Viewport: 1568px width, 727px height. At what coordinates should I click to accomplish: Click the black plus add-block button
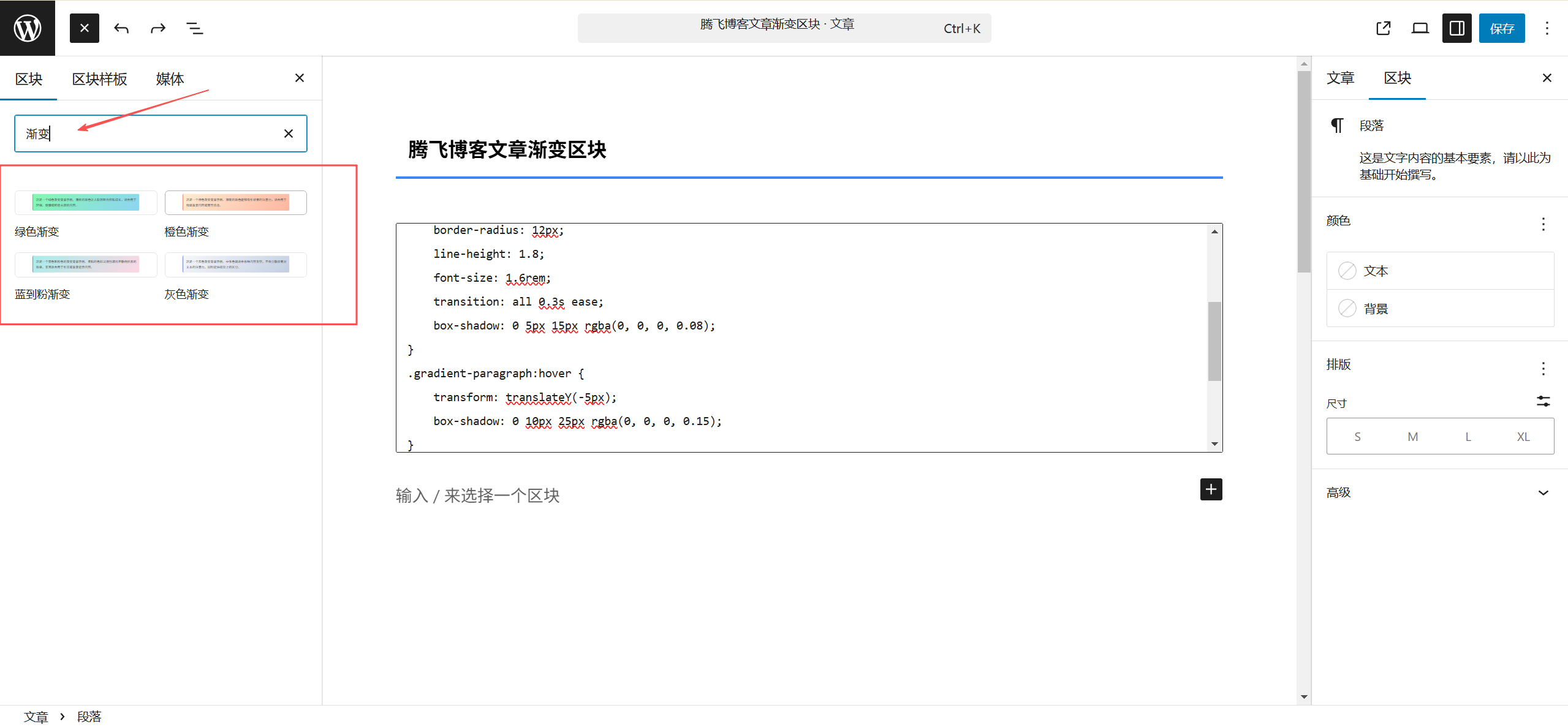pos(1211,489)
